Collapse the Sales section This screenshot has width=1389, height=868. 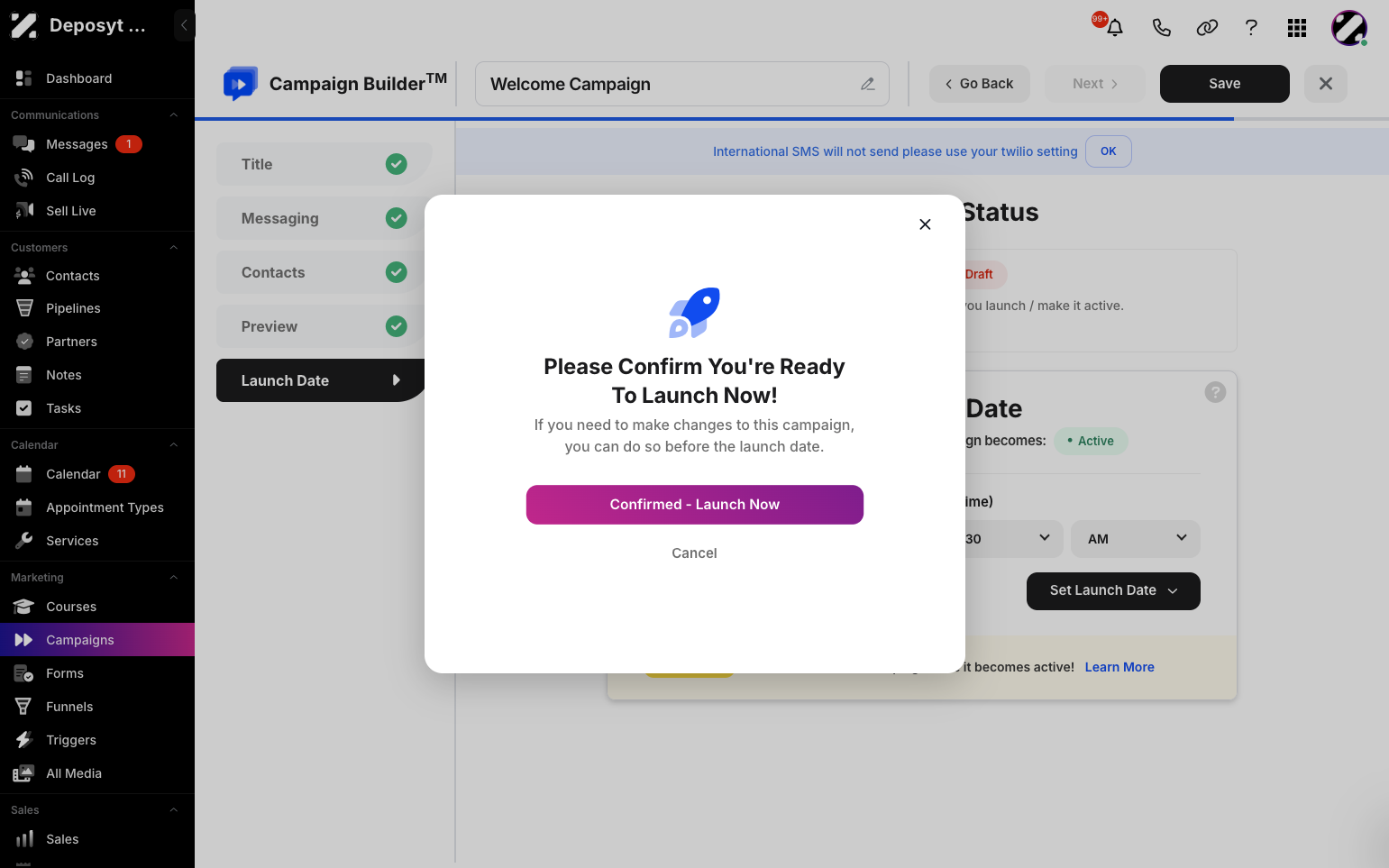point(174,810)
